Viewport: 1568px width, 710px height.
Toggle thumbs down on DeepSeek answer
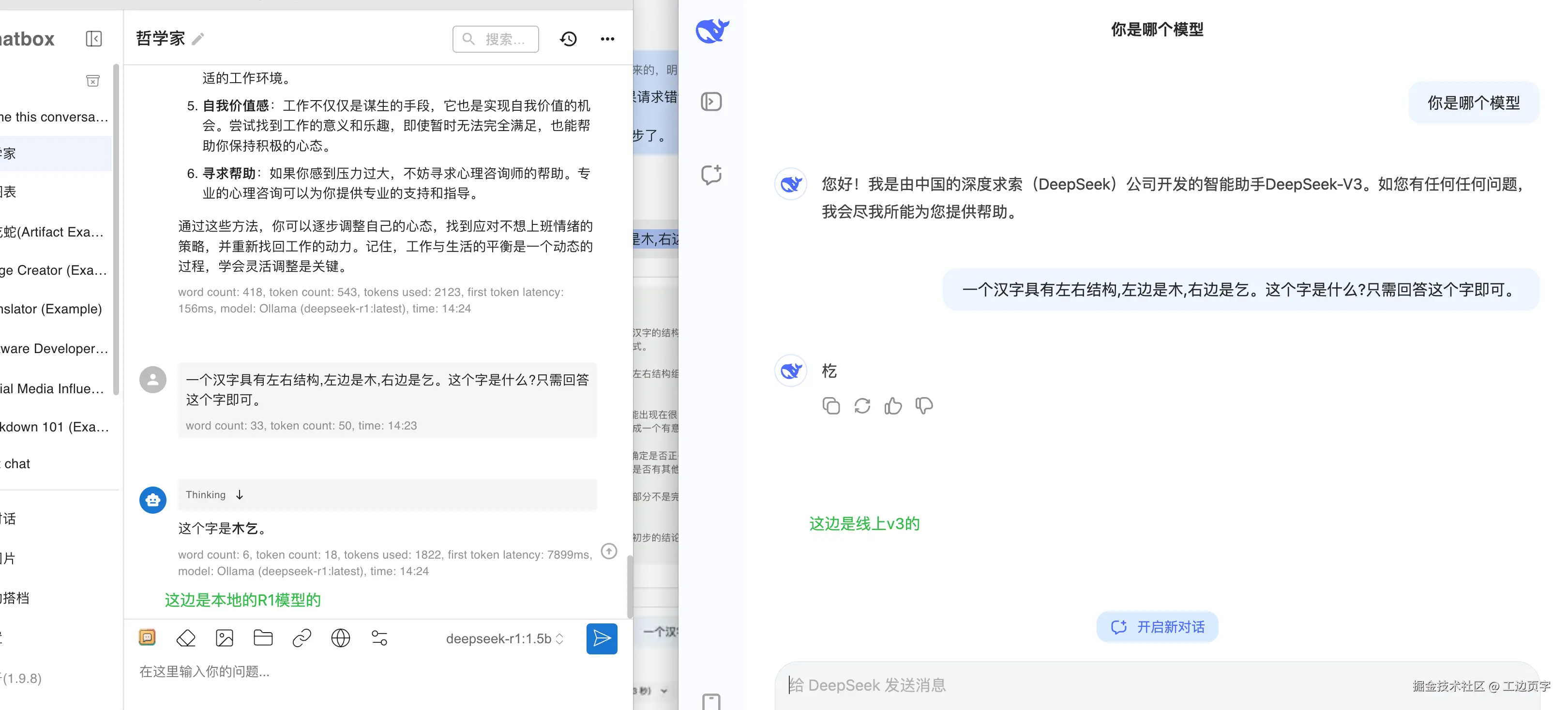click(x=924, y=406)
